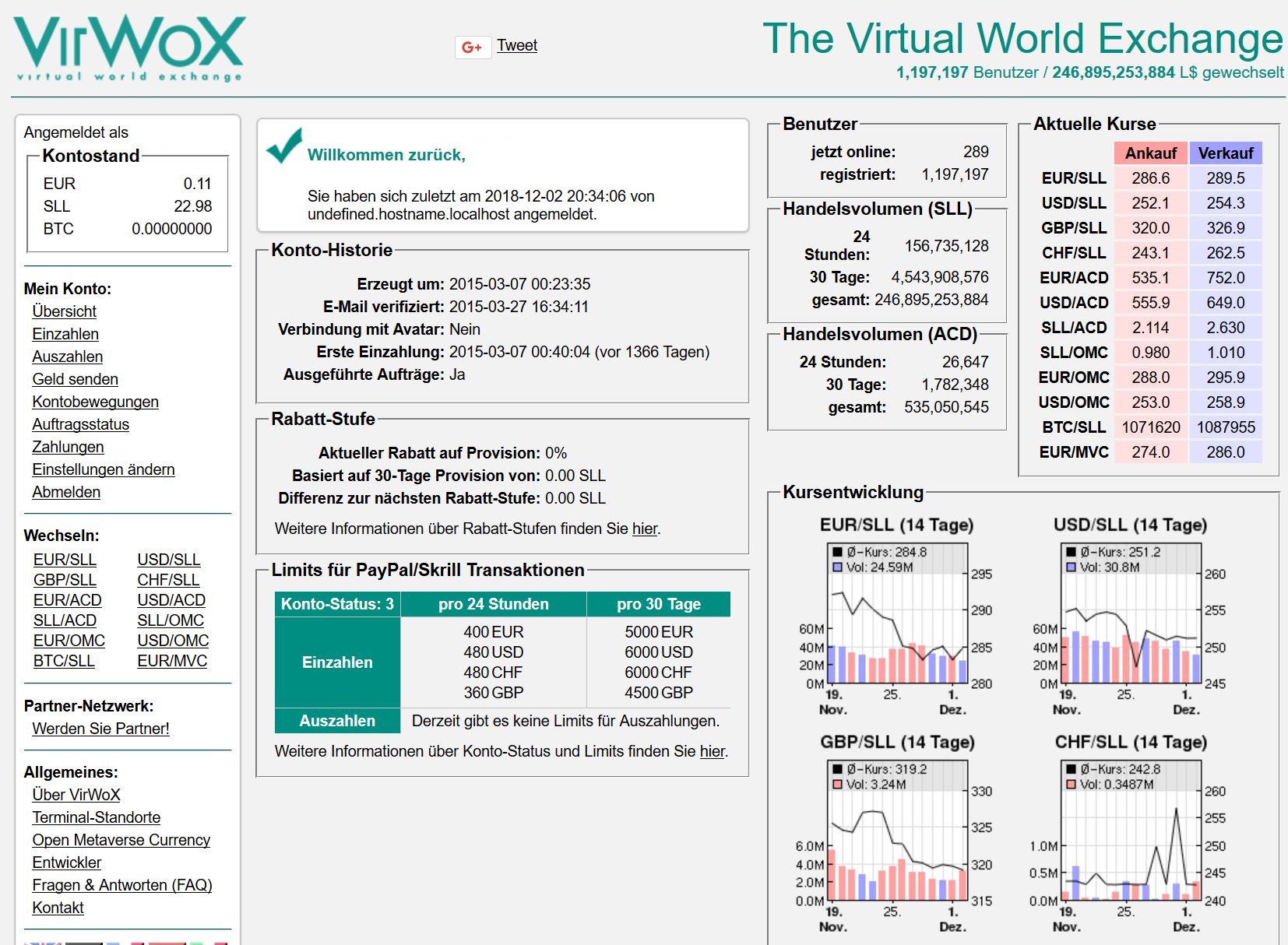This screenshot has height=945, width=1288.
Task: Select the GBP/SLL exchange link
Action: coord(65,580)
